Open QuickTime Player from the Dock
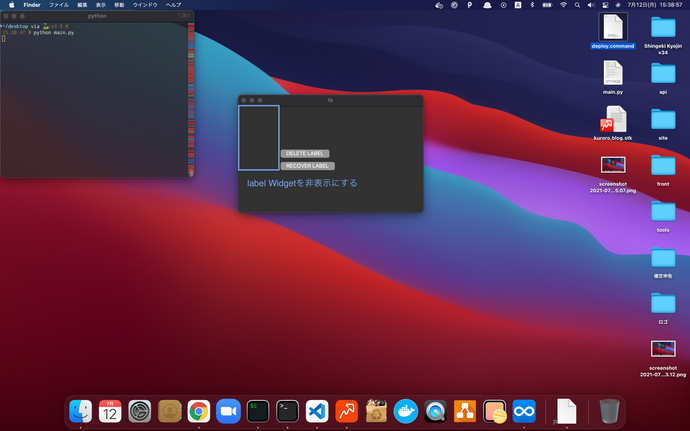Viewport: 690px width, 431px height. 435,411
